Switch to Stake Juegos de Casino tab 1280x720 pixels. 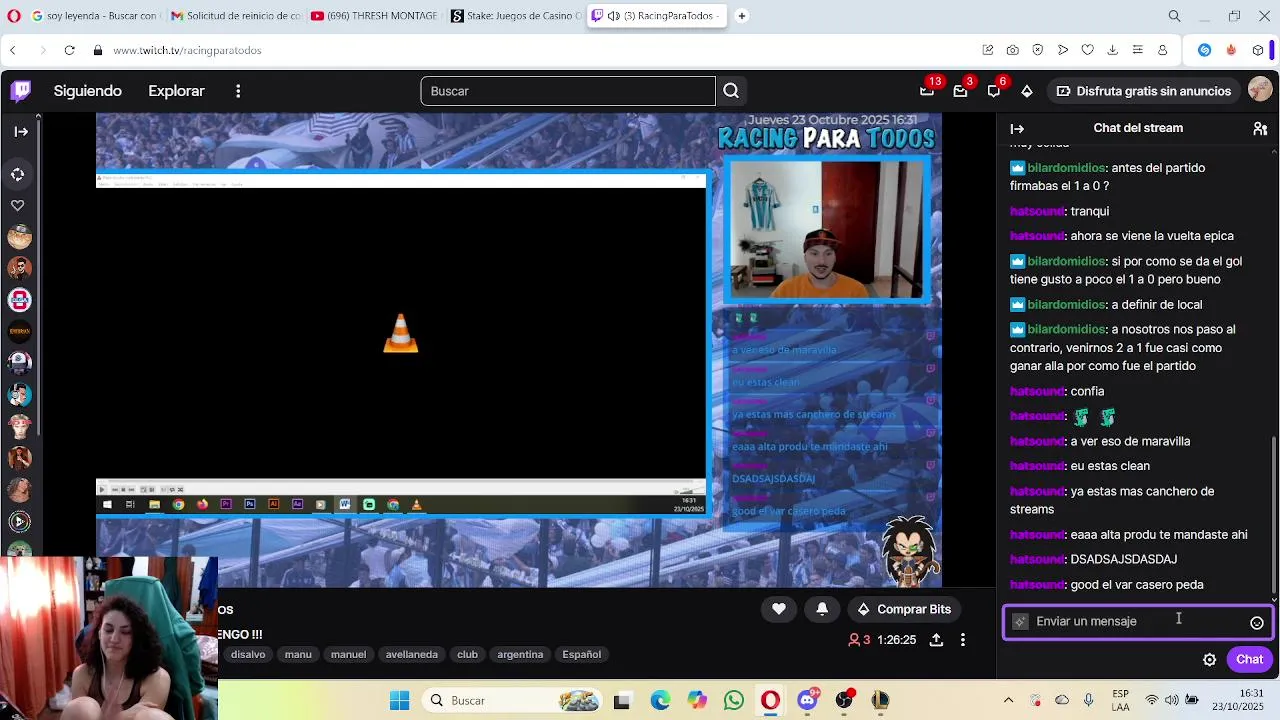(515, 16)
